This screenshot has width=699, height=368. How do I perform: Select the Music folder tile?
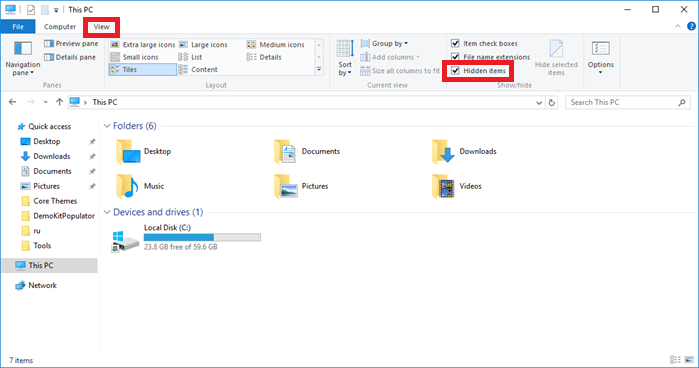point(140,186)
